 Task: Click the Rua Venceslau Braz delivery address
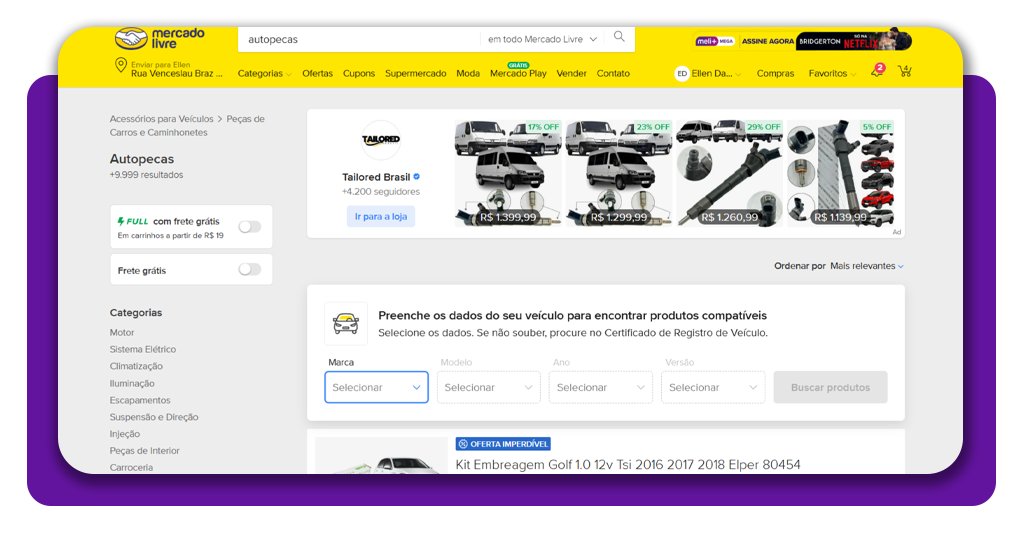pyautogui.click(x=176, y=74)
